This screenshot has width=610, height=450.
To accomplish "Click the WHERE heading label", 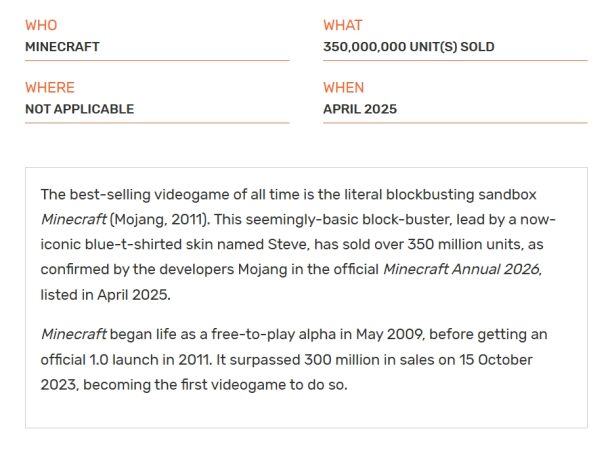I will pos(50,87).
